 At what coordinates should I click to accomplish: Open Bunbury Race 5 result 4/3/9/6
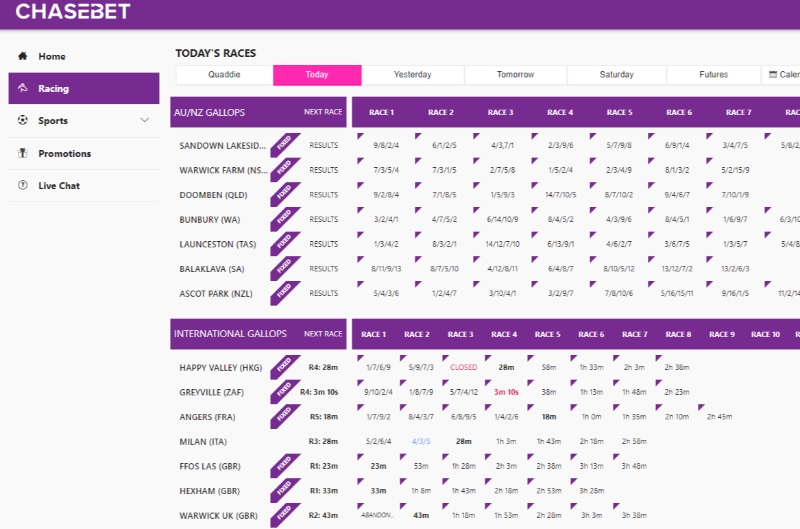pos(619,219)
